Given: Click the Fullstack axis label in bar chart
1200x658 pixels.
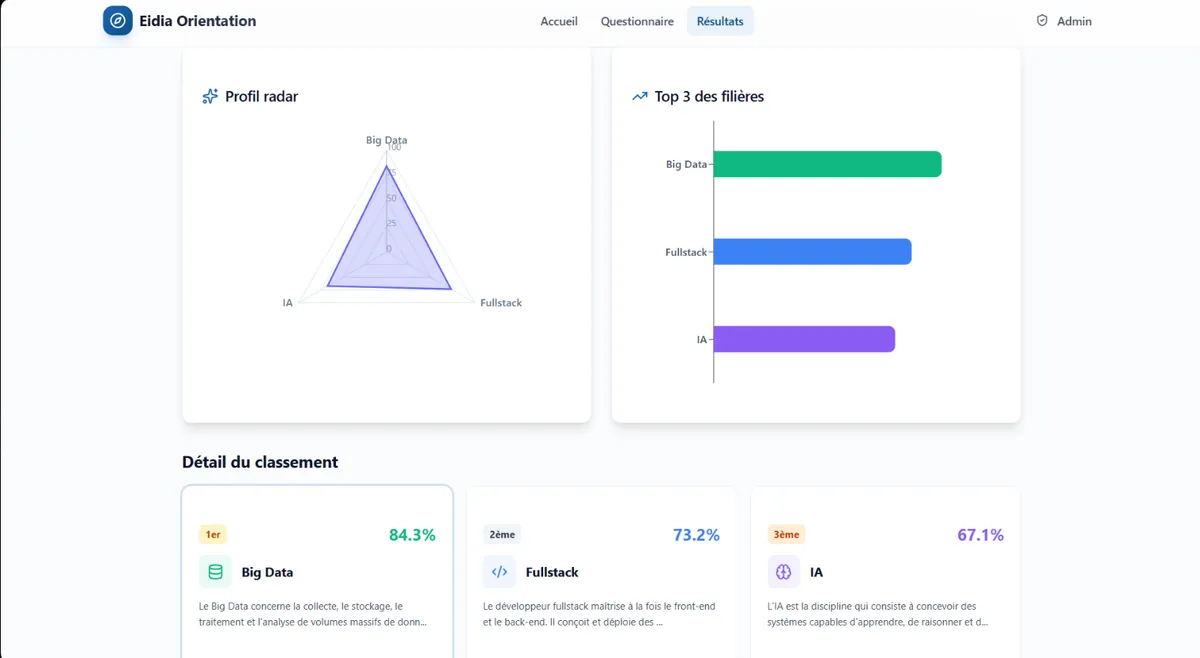Looking at the screenshot, I should point(686,253).
